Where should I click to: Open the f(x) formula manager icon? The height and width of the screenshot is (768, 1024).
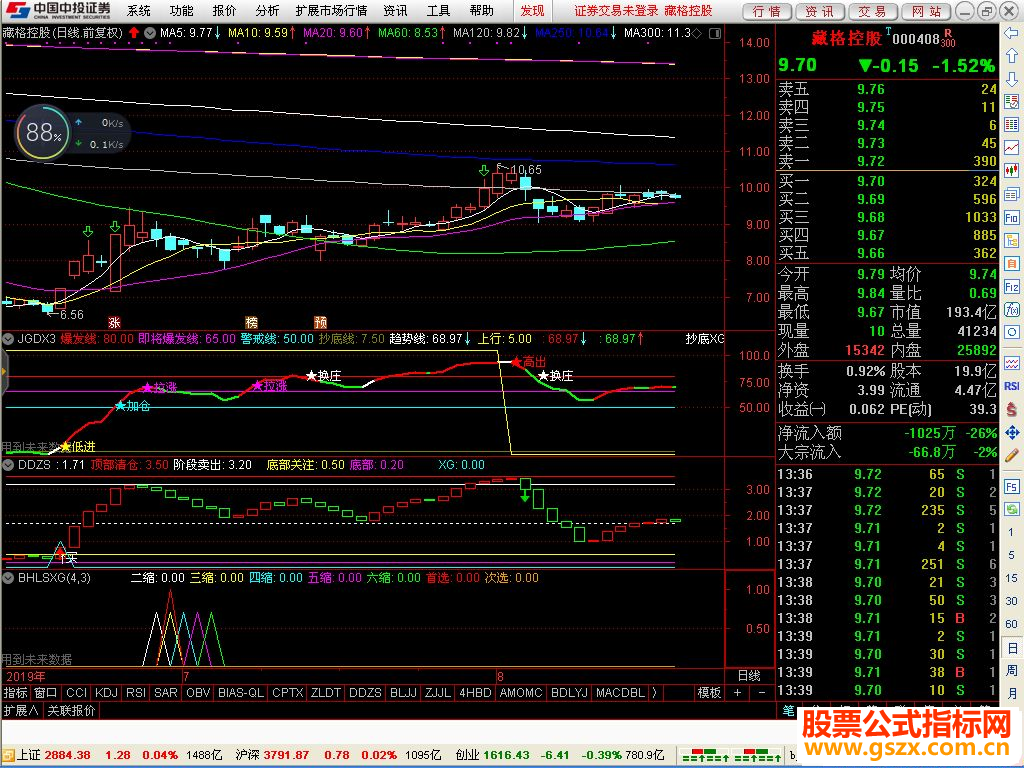[x=1012, y=310]
